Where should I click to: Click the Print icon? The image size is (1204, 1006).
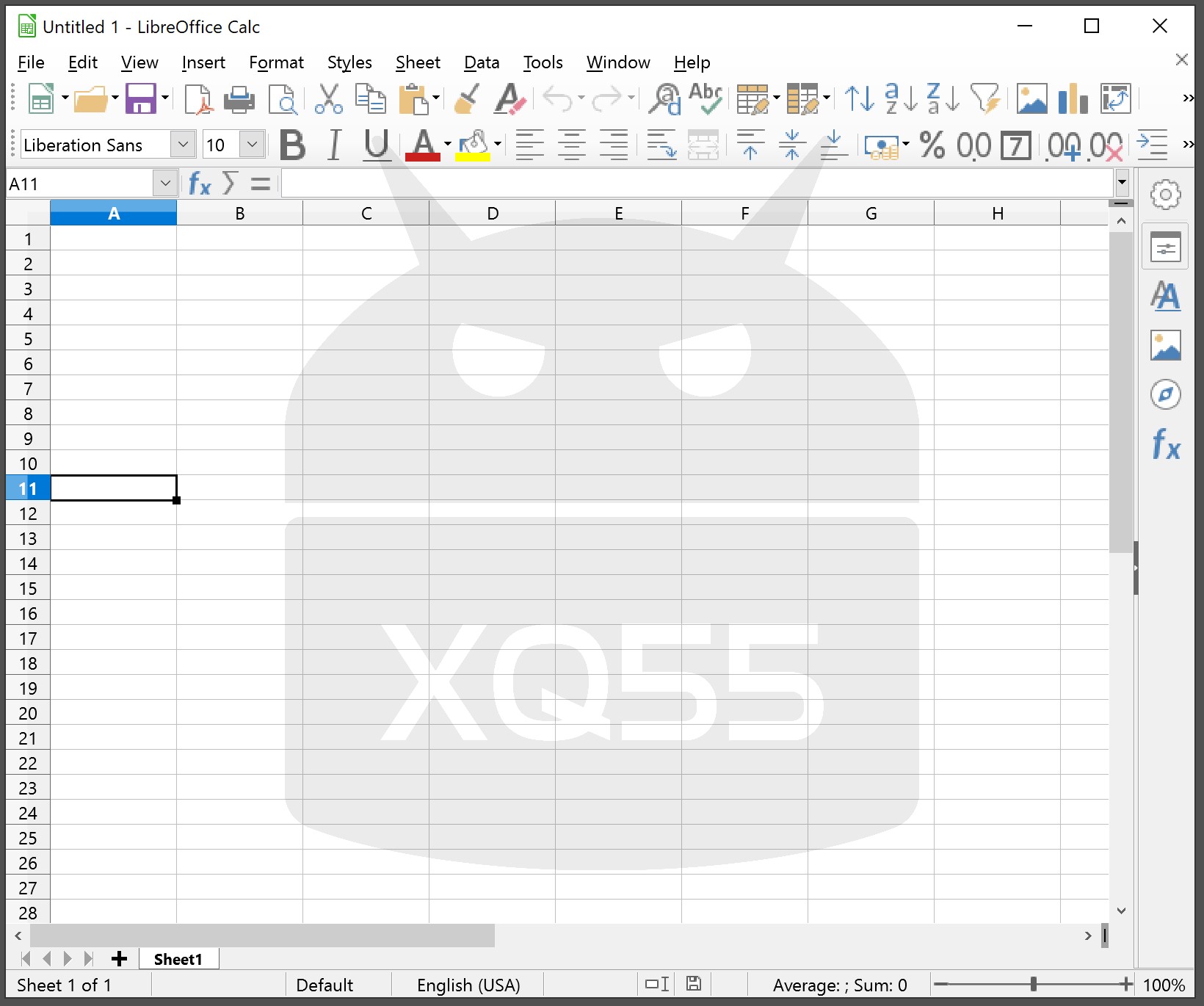(x=239, y=98)
